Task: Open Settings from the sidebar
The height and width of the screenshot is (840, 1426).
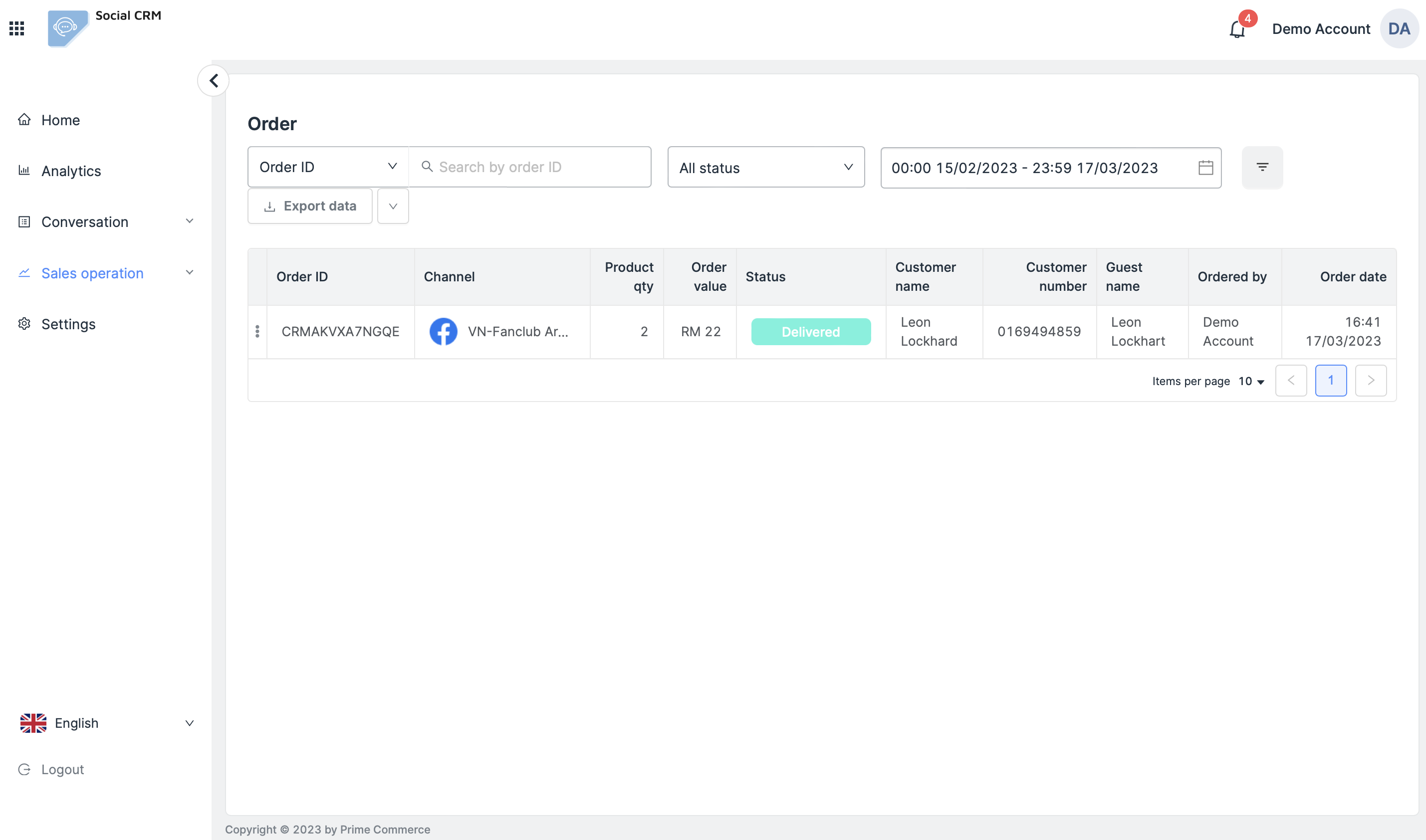Action: pyautogui.click(x=68, y=324)
